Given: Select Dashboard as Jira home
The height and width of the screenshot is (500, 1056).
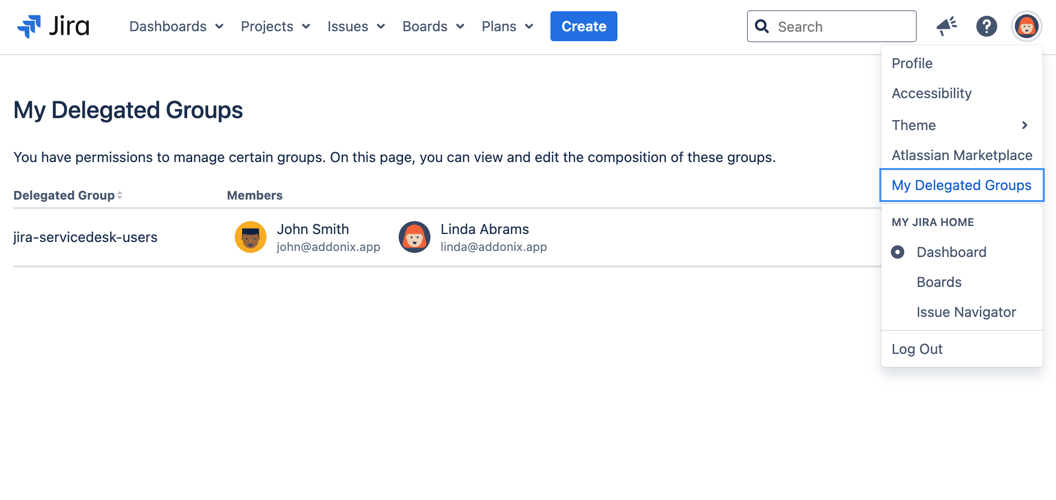Looking at the screenshot, I should (962, 252).
